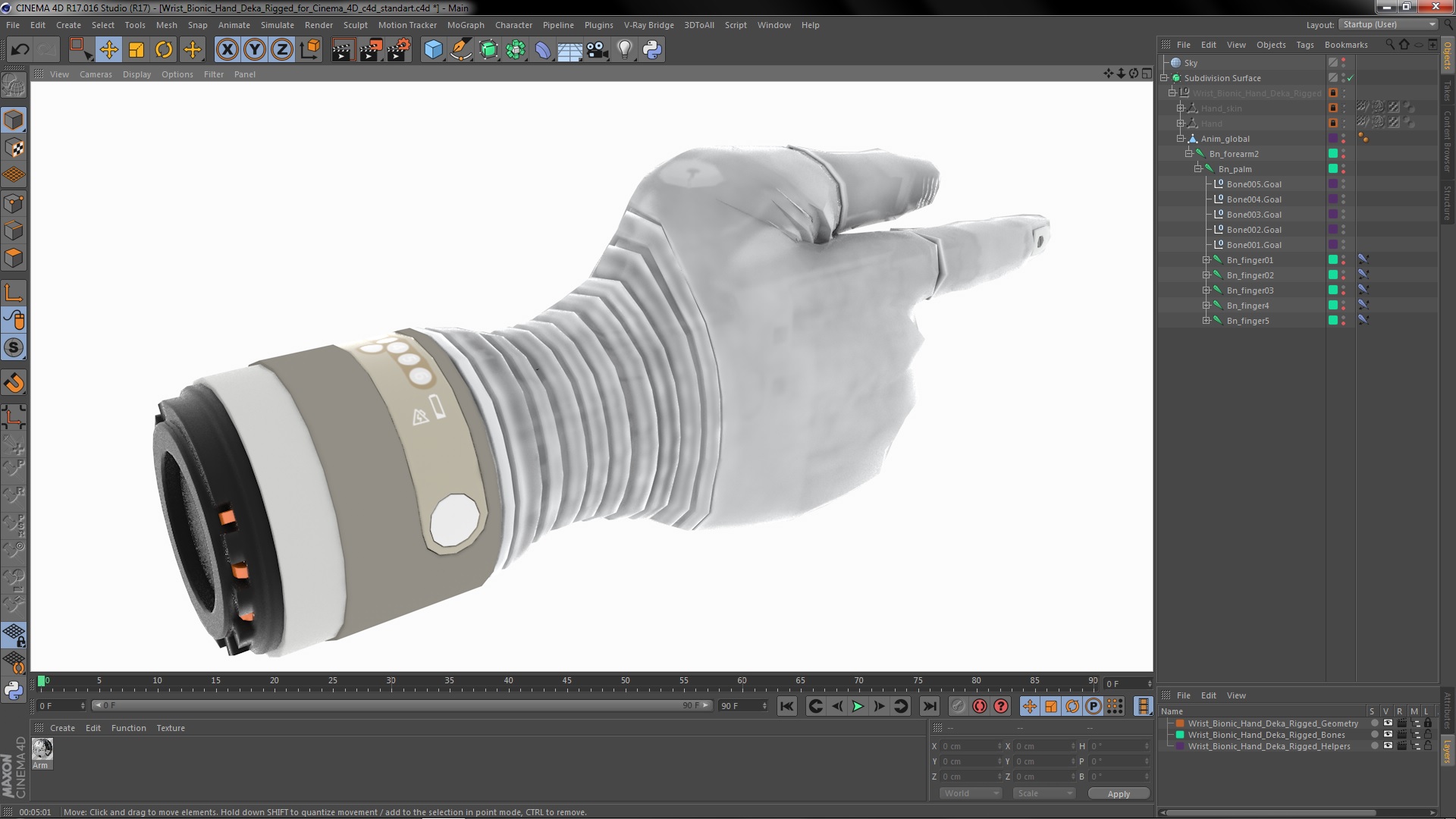Collapse the Bn_forearm2 bone
1456x819 pixels.
point(1188,154)
